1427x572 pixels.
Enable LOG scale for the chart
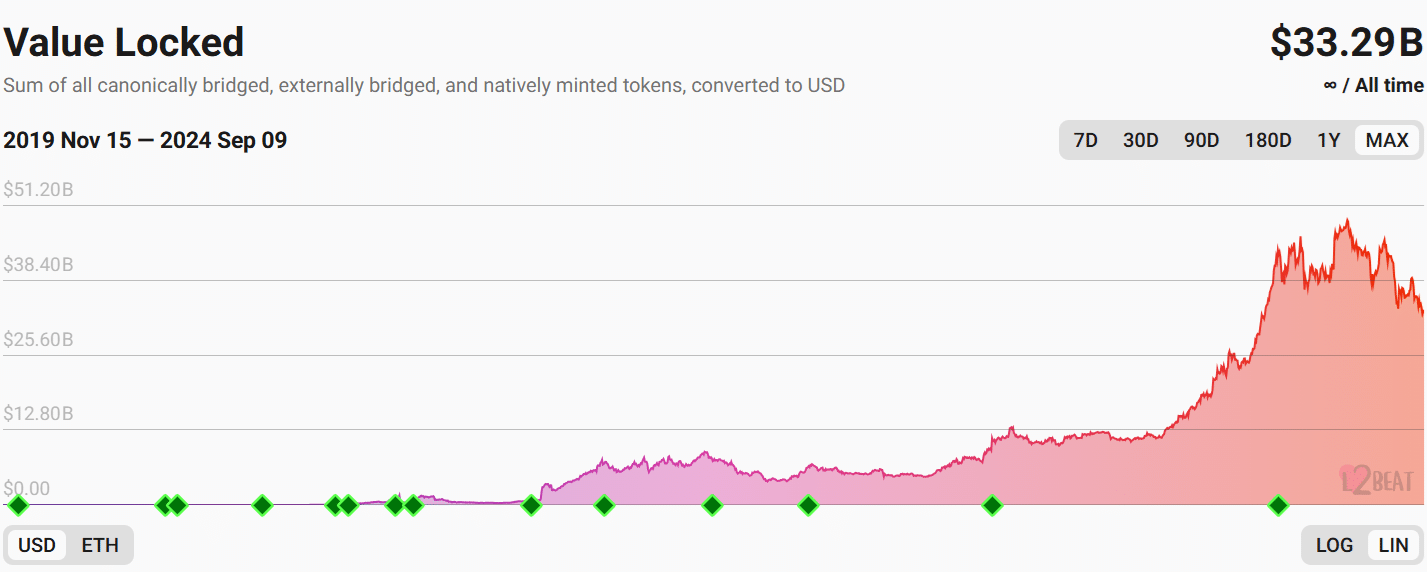[x=1334, y=545]
